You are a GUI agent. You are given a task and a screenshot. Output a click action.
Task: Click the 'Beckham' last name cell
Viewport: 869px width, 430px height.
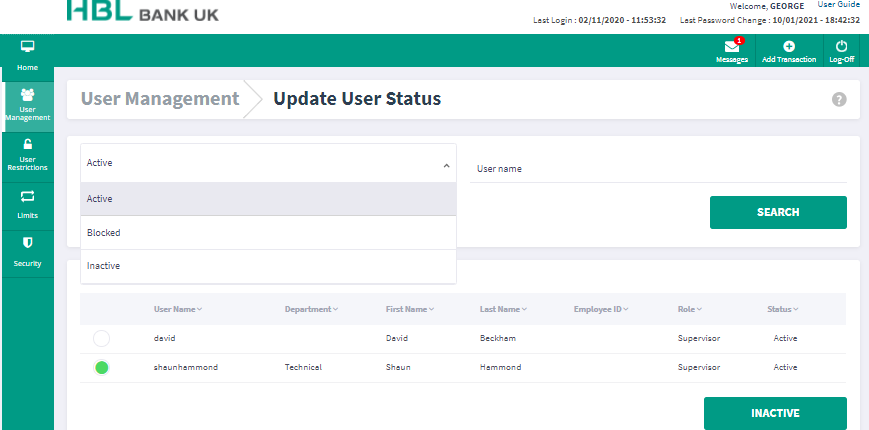pyautogui.click(x=498, y=338)
